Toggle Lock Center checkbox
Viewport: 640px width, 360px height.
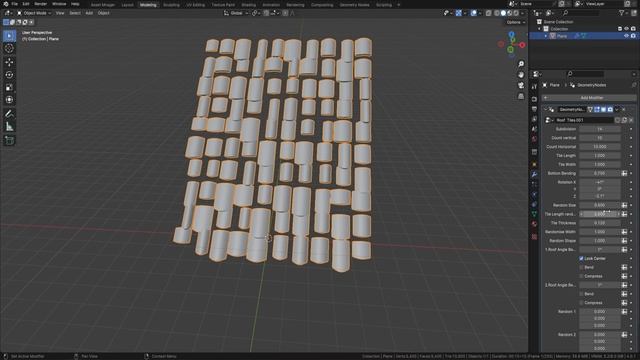581,258
